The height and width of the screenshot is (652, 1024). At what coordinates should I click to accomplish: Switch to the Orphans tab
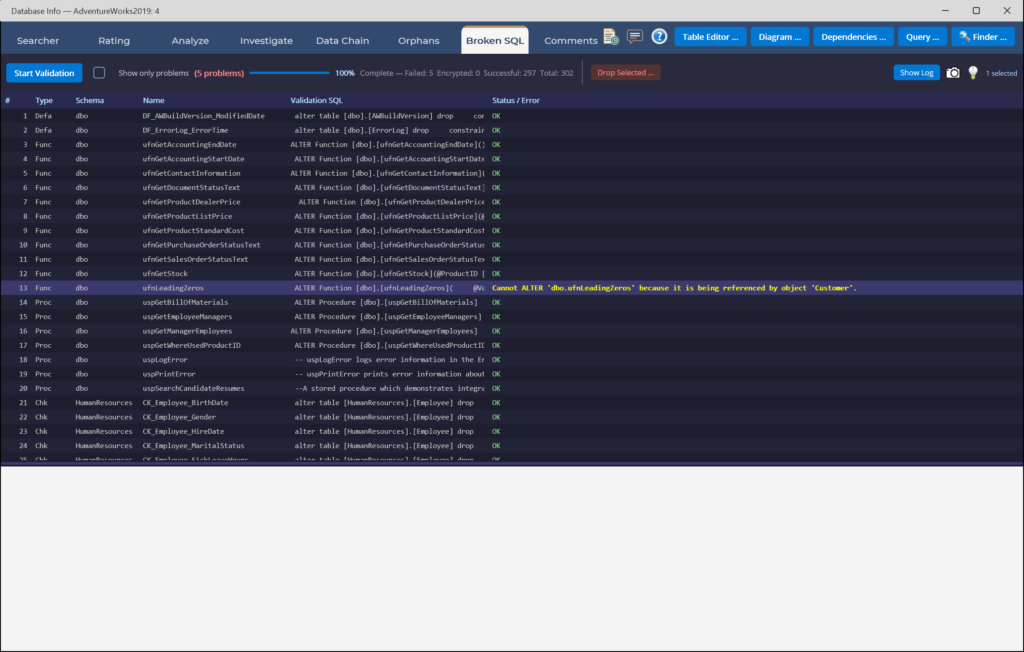[x=419, y=41]
